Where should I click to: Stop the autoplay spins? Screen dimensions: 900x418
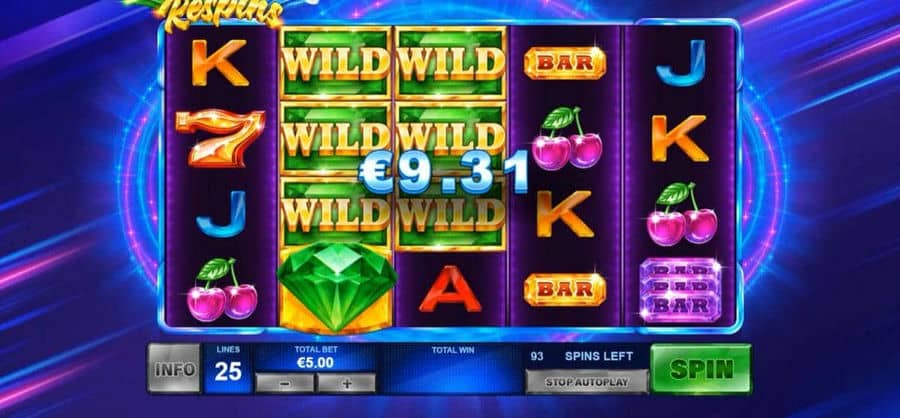pos(587,382)
